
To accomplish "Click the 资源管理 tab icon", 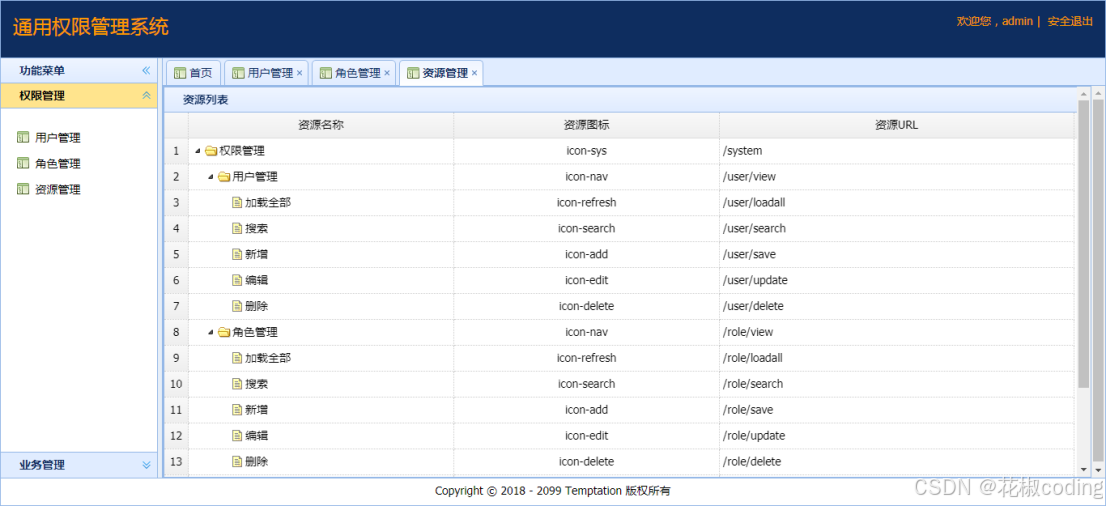I will coord(413,73).
